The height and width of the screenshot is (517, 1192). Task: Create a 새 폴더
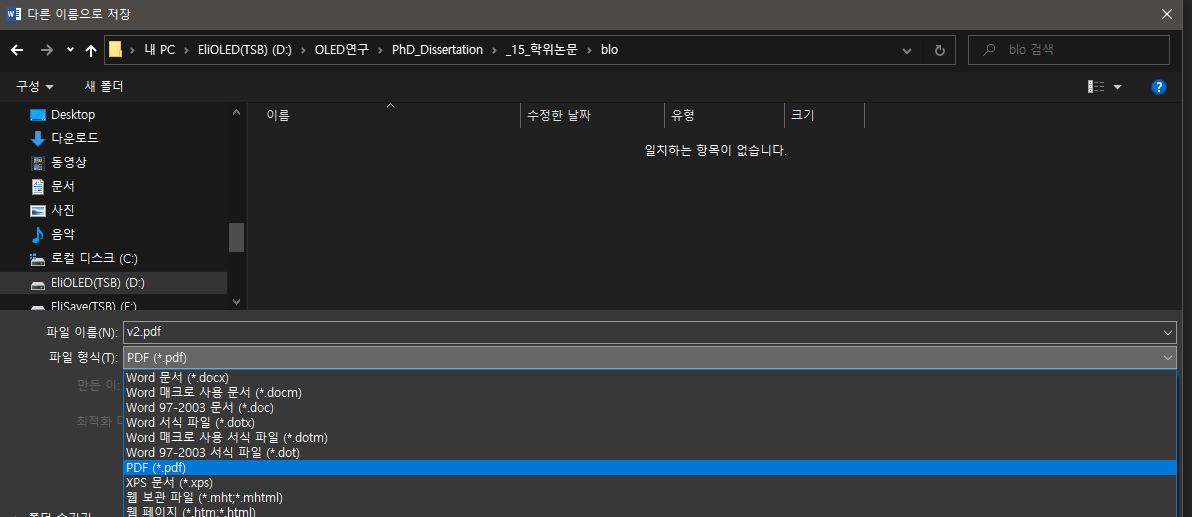click(x=103, y=87)
